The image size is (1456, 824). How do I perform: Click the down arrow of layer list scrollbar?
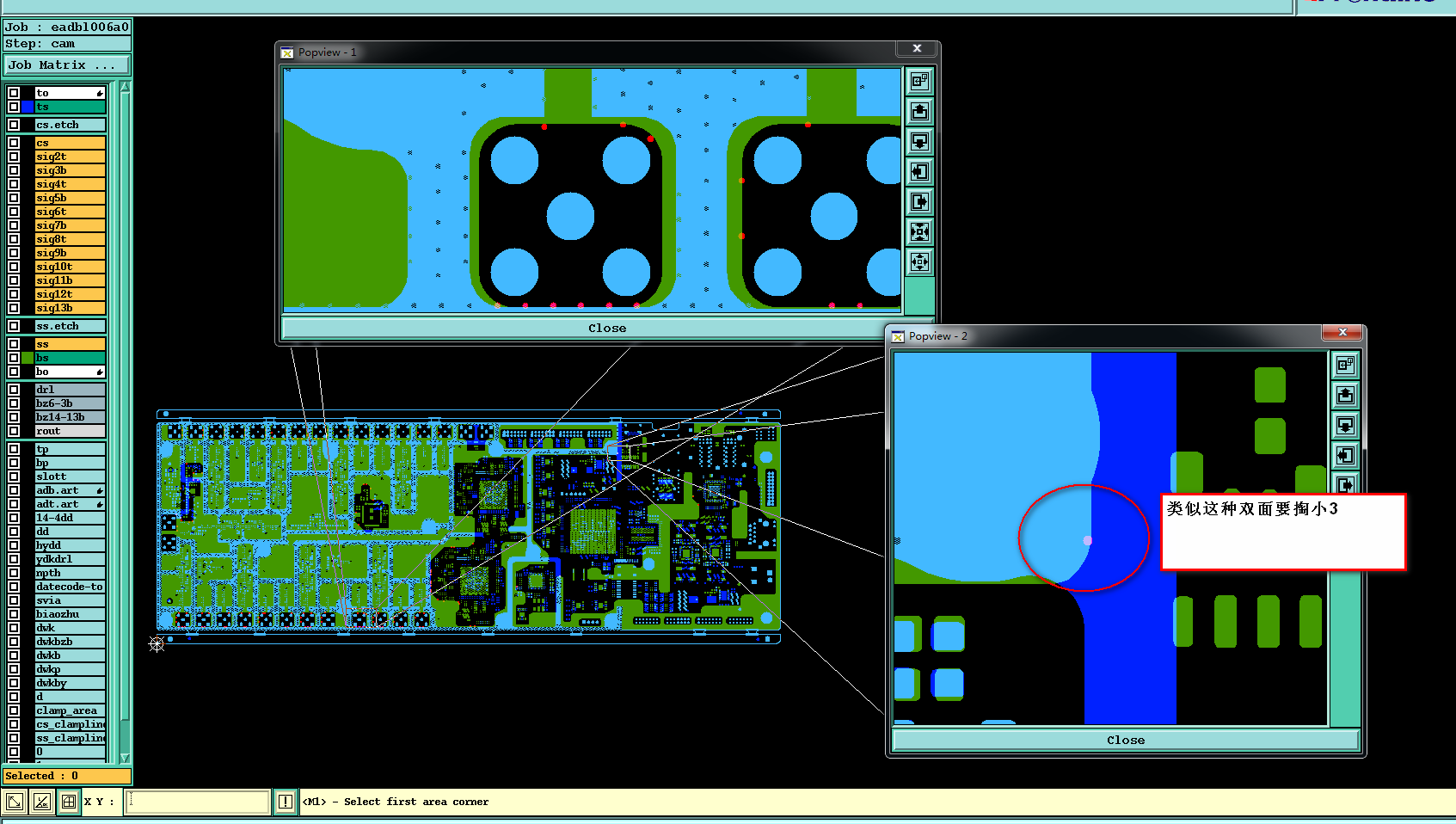(125, 758)
